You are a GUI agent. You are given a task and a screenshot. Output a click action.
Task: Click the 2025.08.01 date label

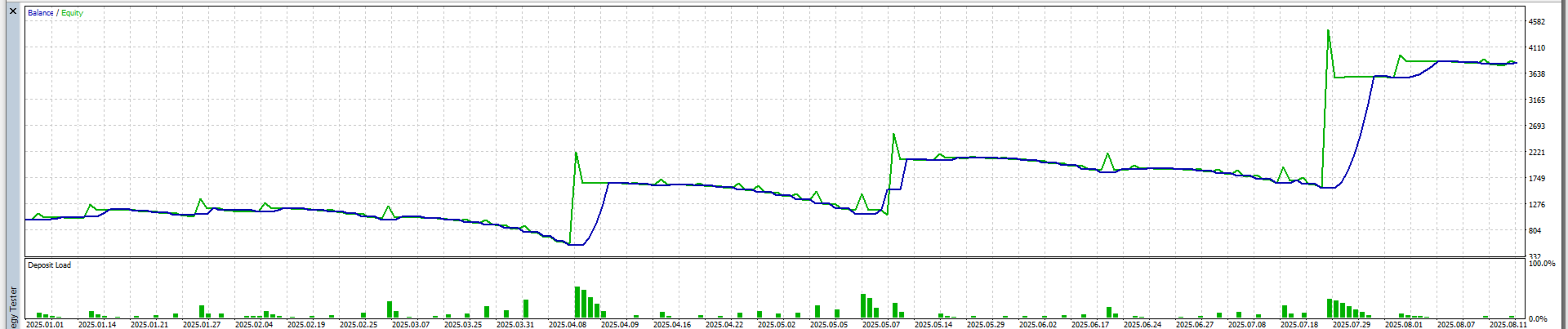click(x=1404, y=325)
